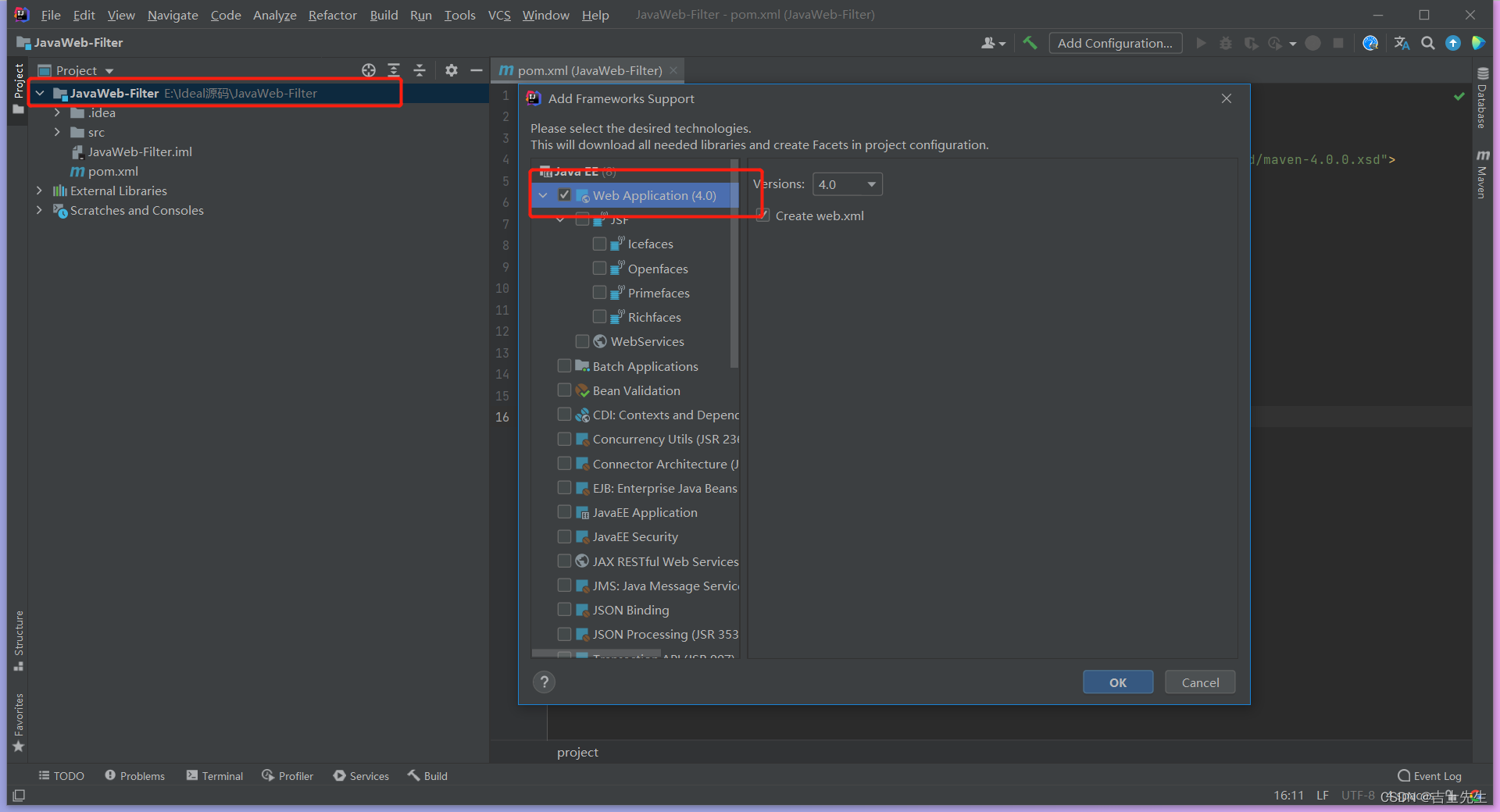1500x812 pixels.
Task: Expand the src folder
Action: click(x=57, y=132)
